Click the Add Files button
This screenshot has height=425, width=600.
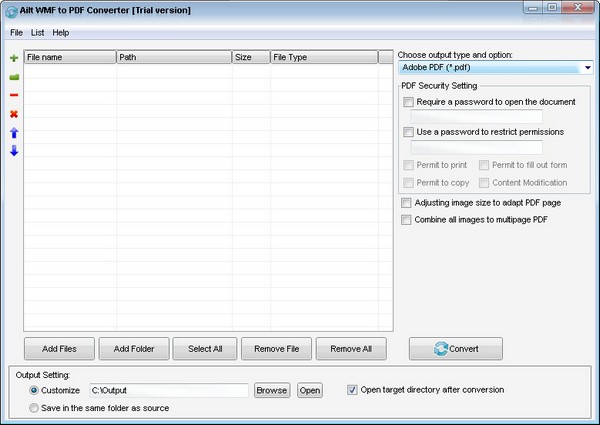[x=59, y=348]
